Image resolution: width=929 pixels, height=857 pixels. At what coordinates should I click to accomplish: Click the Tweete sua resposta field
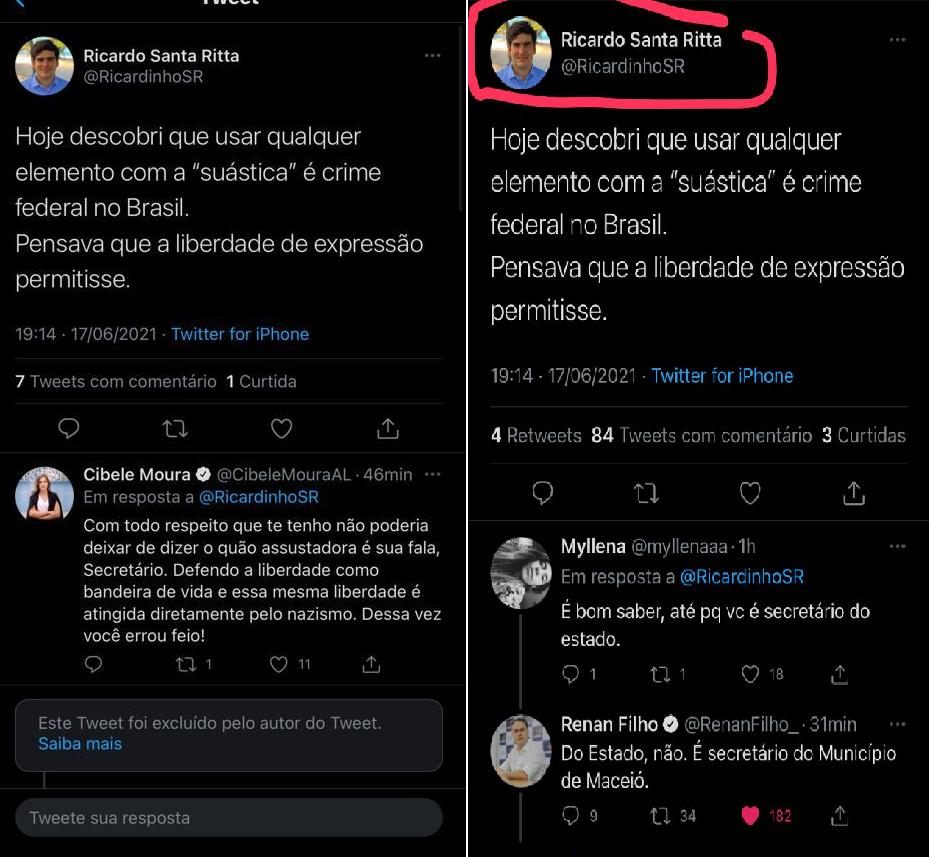coord(228,818)
